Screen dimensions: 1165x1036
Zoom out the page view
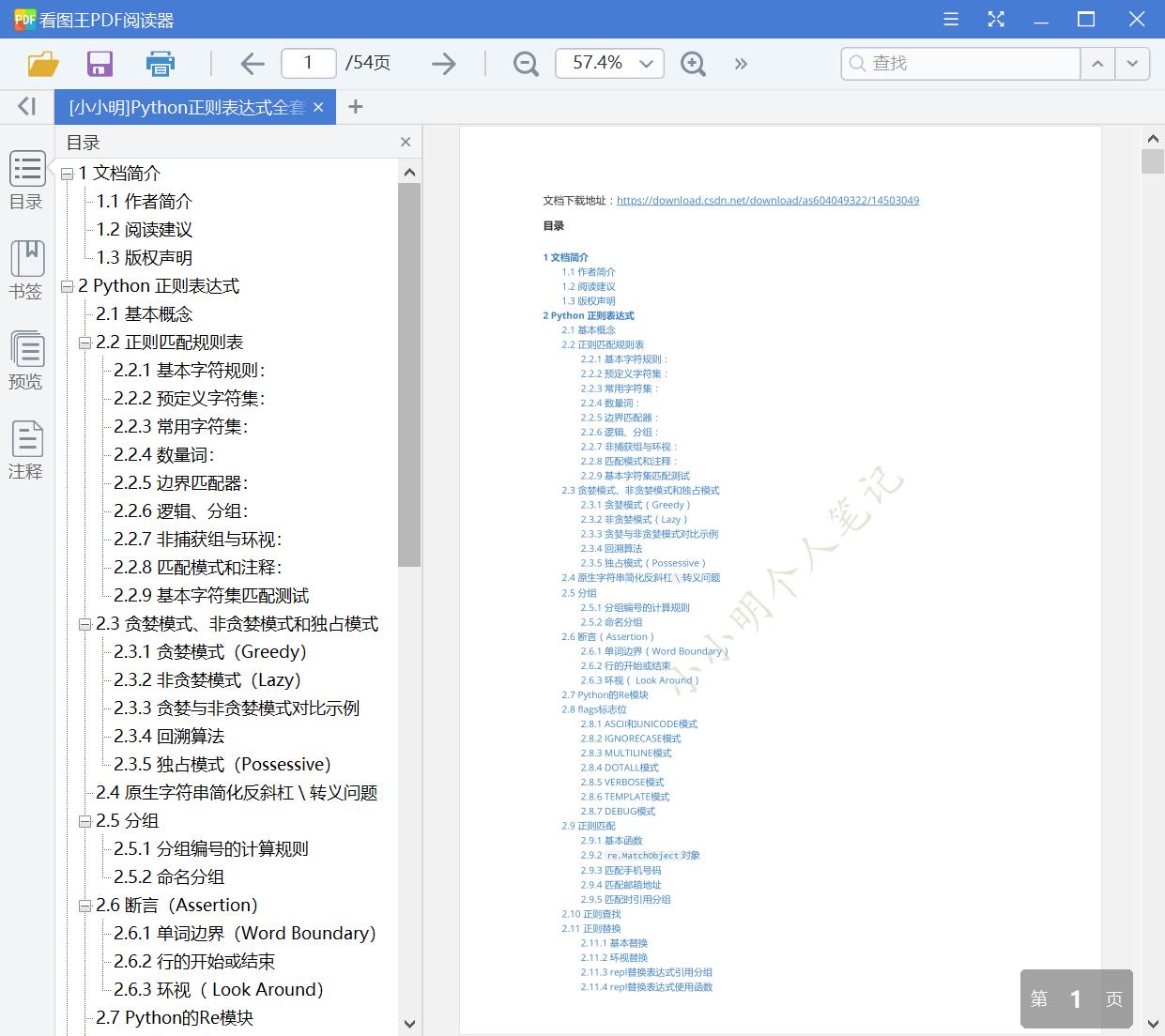coord(525,63)
